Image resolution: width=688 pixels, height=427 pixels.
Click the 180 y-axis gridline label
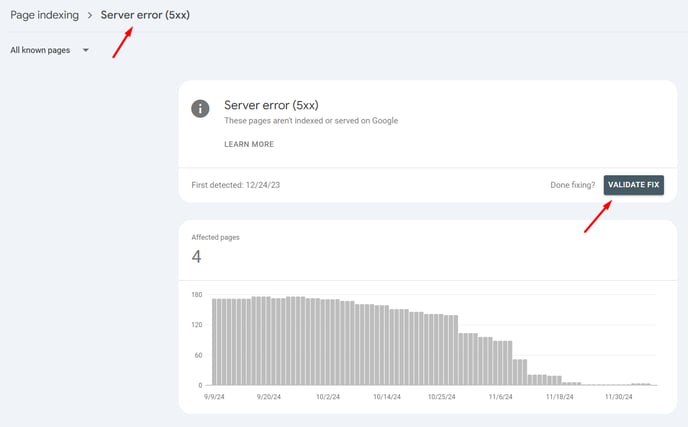197,294
